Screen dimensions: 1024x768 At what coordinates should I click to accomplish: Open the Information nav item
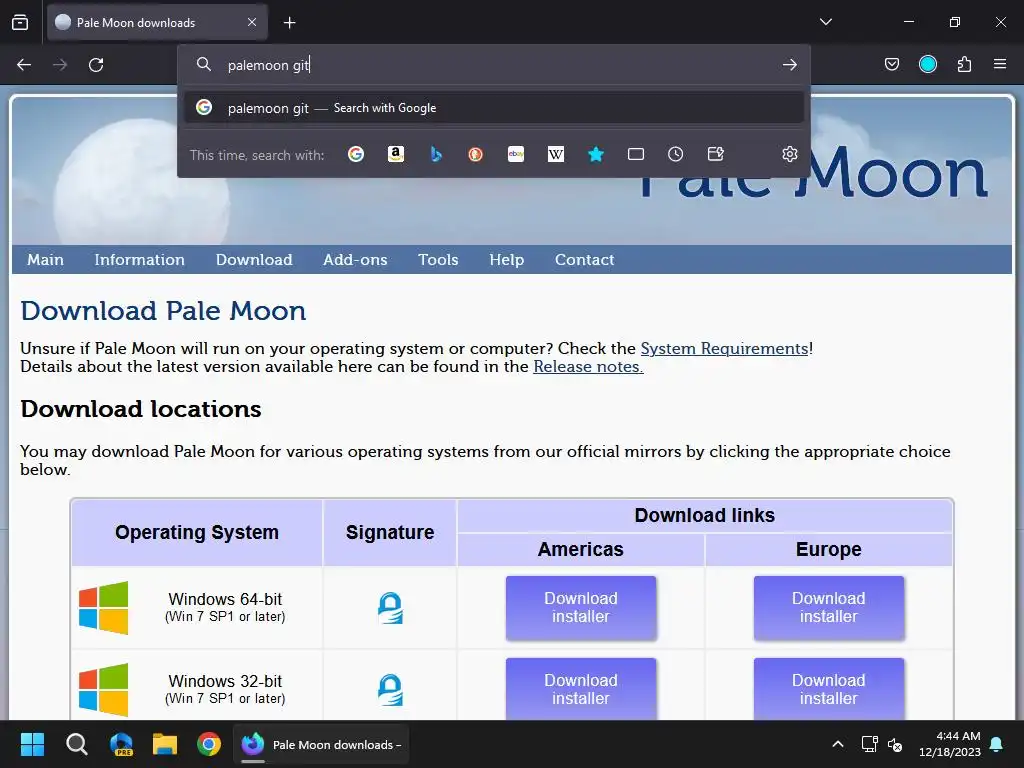(x=139, y=259)
